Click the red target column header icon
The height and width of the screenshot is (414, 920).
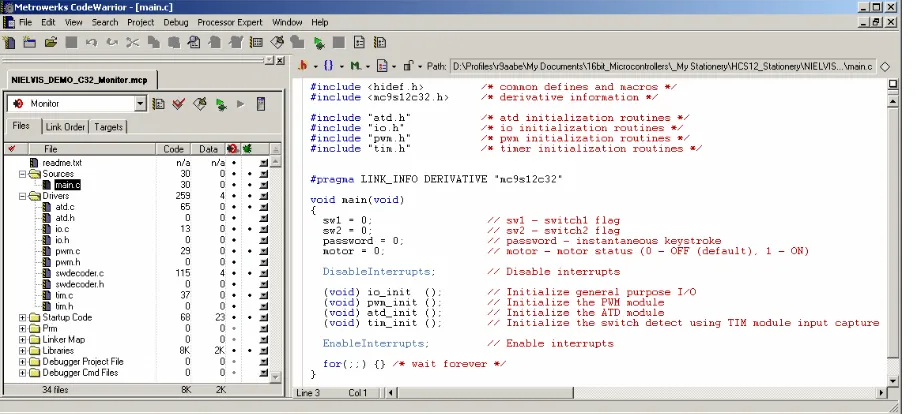[232, 149]
